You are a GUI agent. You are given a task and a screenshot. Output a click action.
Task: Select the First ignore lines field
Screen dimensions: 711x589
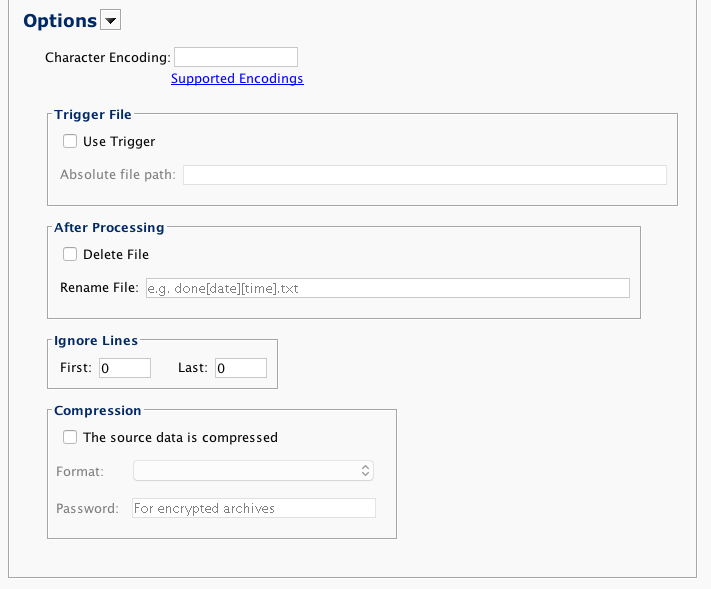124,368
